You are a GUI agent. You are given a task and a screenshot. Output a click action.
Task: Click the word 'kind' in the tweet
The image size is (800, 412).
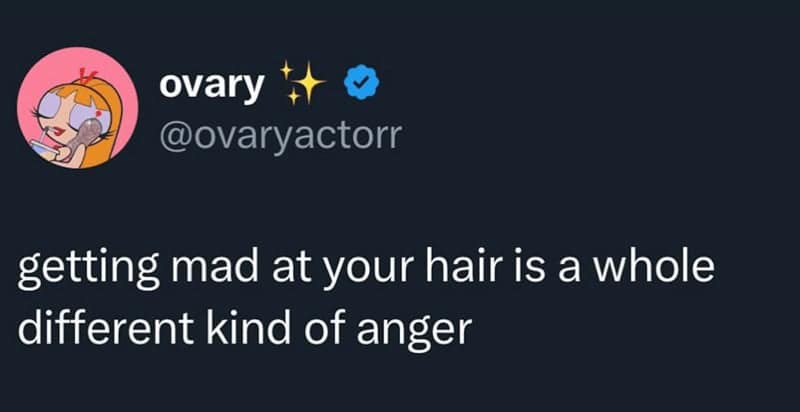pyautogui.click(x=249, y=324)
